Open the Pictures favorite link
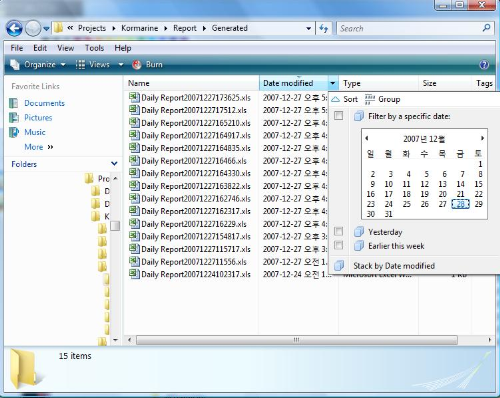The height and width of the screenshot is (398, 500). (38, 118)
